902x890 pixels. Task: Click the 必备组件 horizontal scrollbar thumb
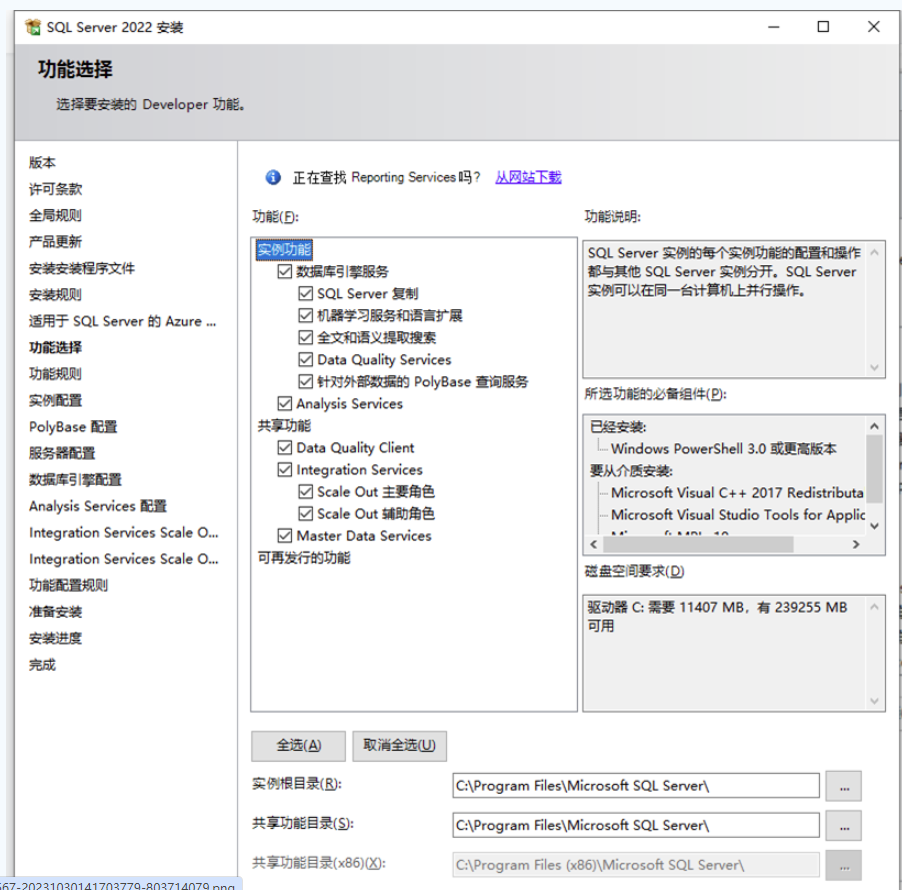(697, 544)
